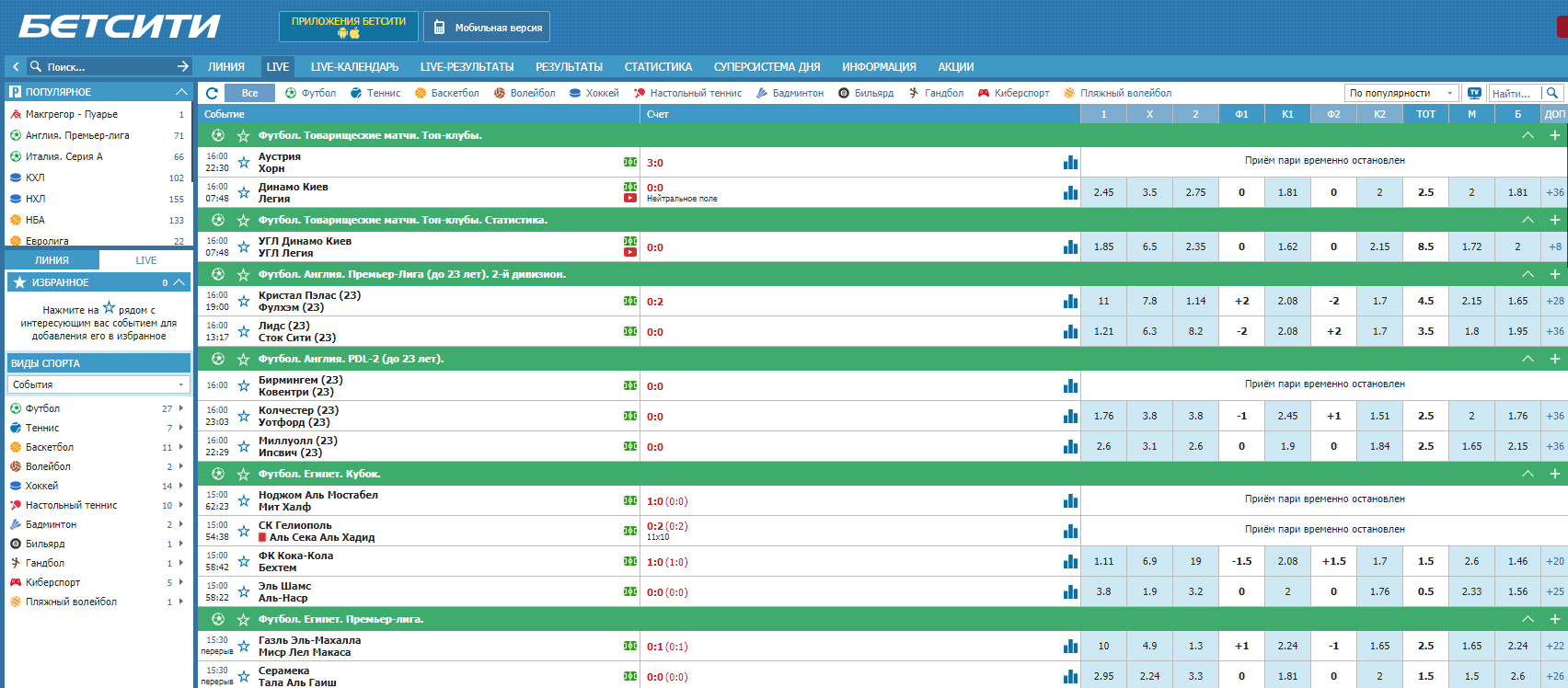This screenshot has height=688, width=1568.
Task: Add Аустрия - Хорн to favorites star
Action: pyautogui.click(x=244, y=163)
